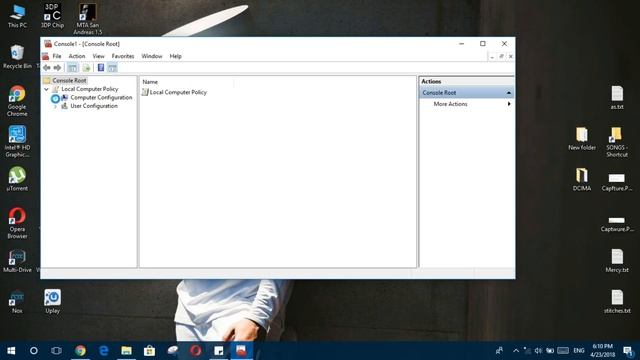
Task: Collapse the Local Computer Policy tree node
Action: tap(47, 89)
